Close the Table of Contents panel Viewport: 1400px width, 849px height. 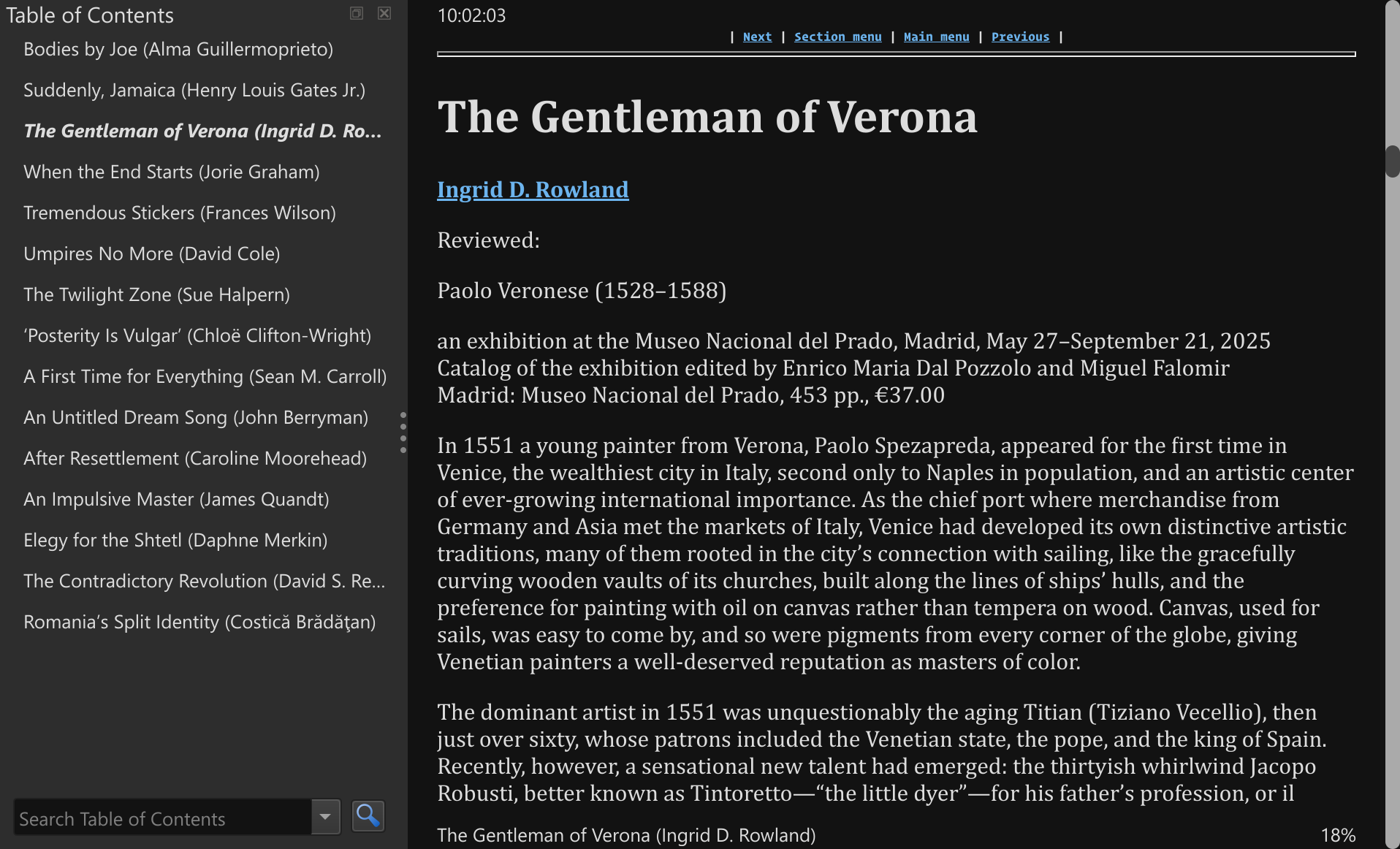(384, 13)
